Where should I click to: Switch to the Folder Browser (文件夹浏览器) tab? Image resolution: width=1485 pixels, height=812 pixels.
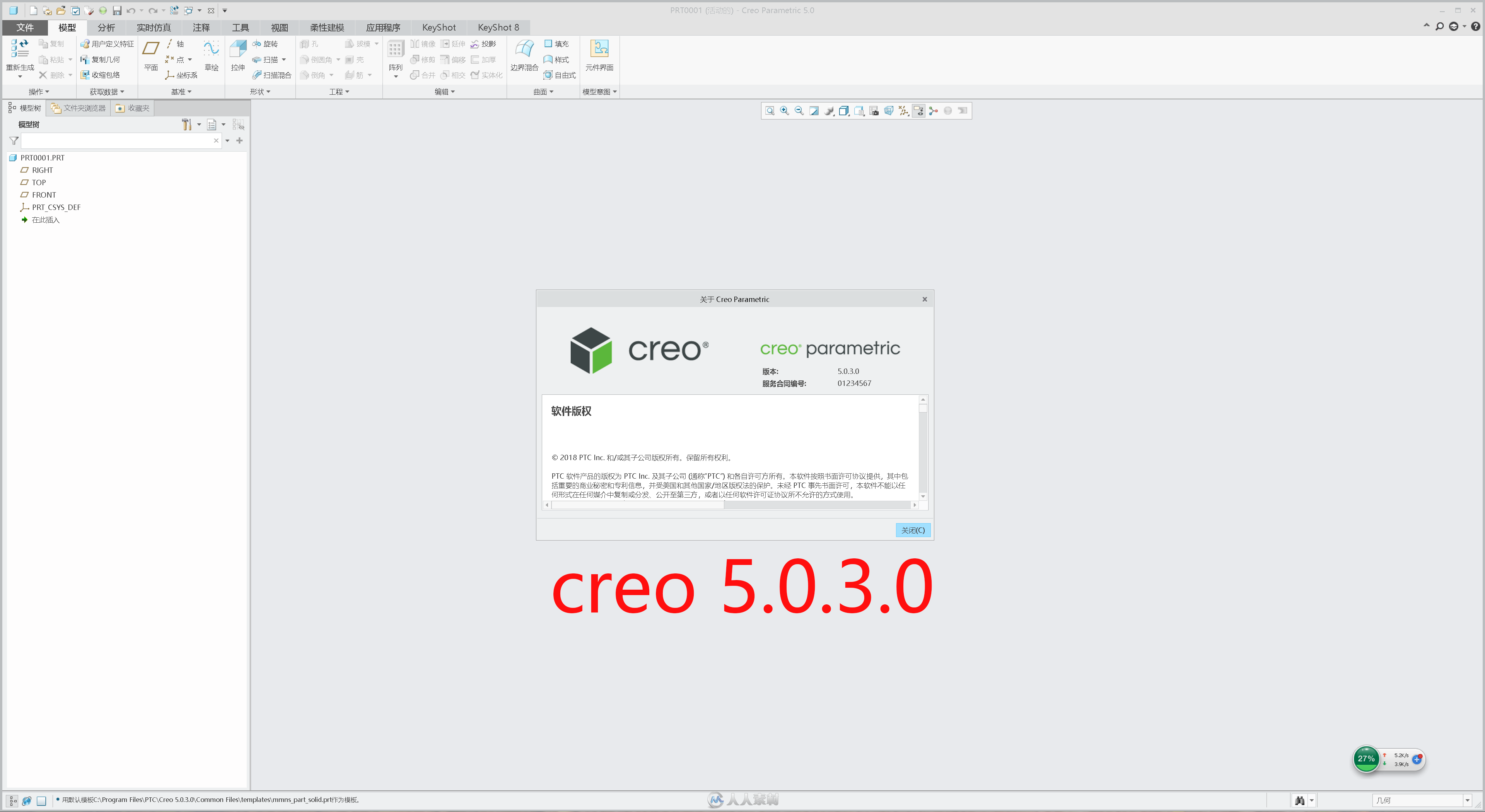tap(79, 108)
